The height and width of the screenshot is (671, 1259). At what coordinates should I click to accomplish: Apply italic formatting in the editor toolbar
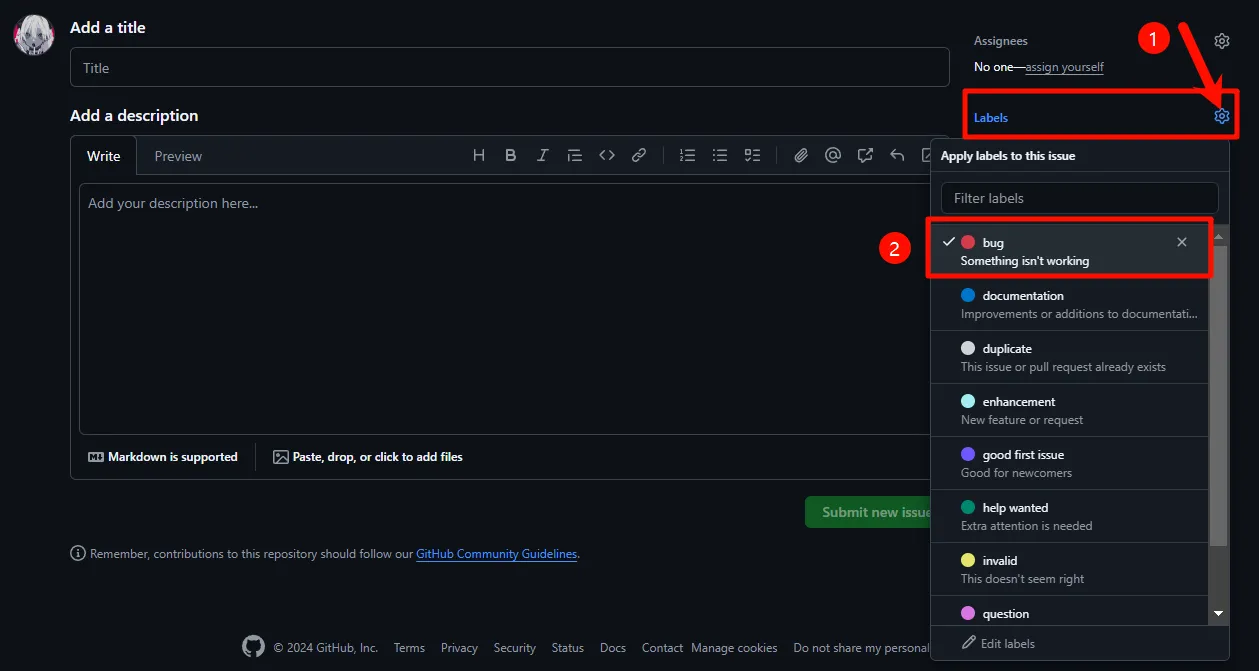click(x=543, y=155)
